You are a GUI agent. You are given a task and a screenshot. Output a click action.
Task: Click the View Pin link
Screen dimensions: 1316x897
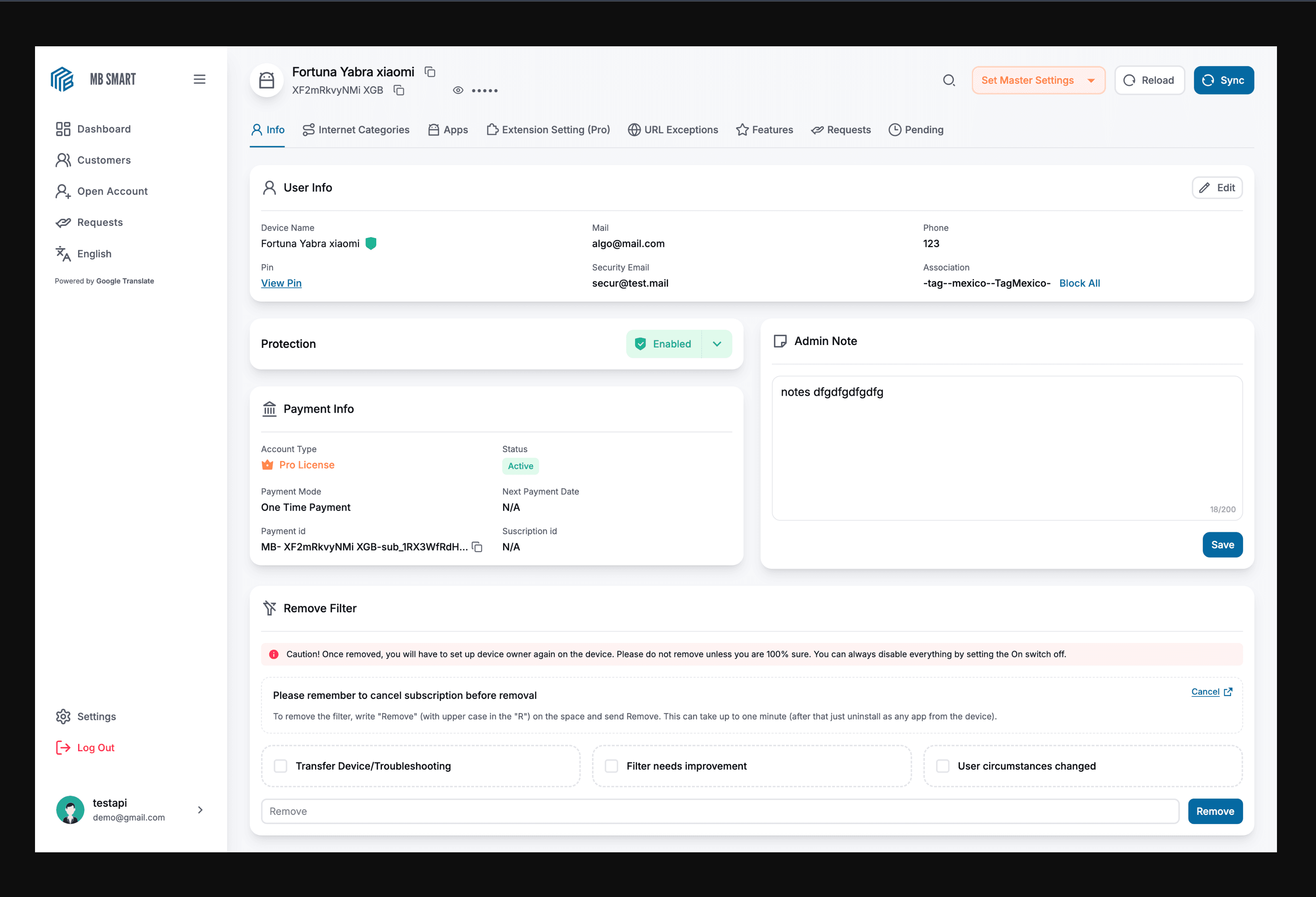281,283
